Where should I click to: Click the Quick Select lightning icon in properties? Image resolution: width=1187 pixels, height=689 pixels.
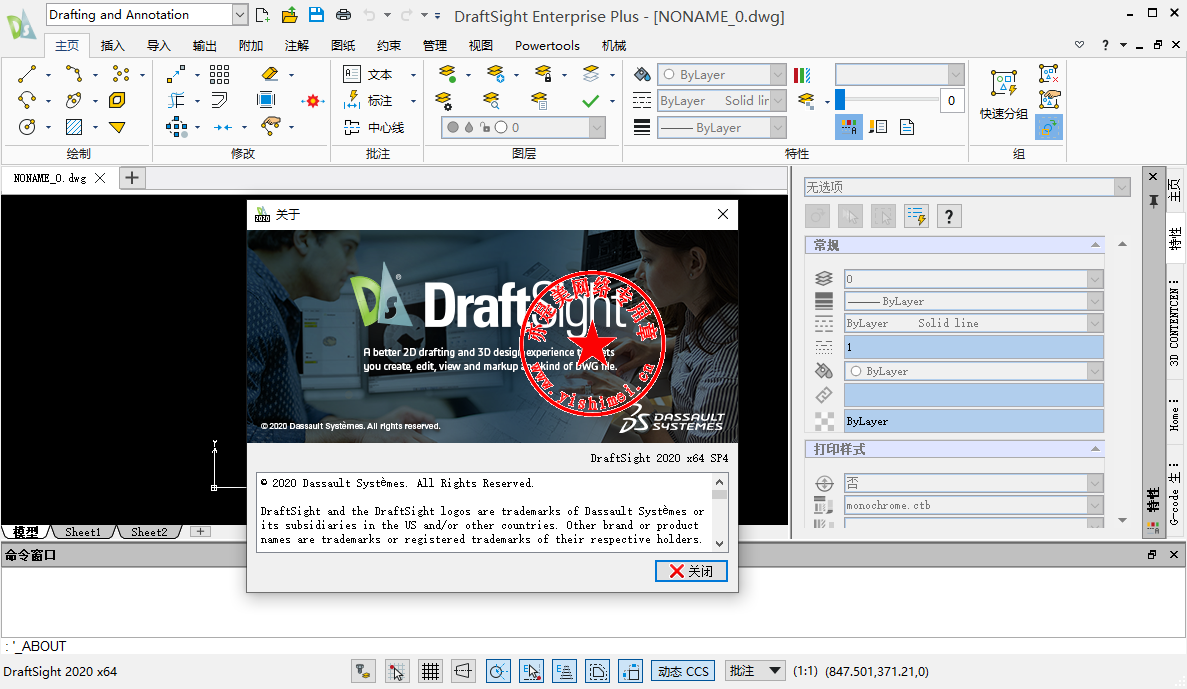[x=915, y=217]
